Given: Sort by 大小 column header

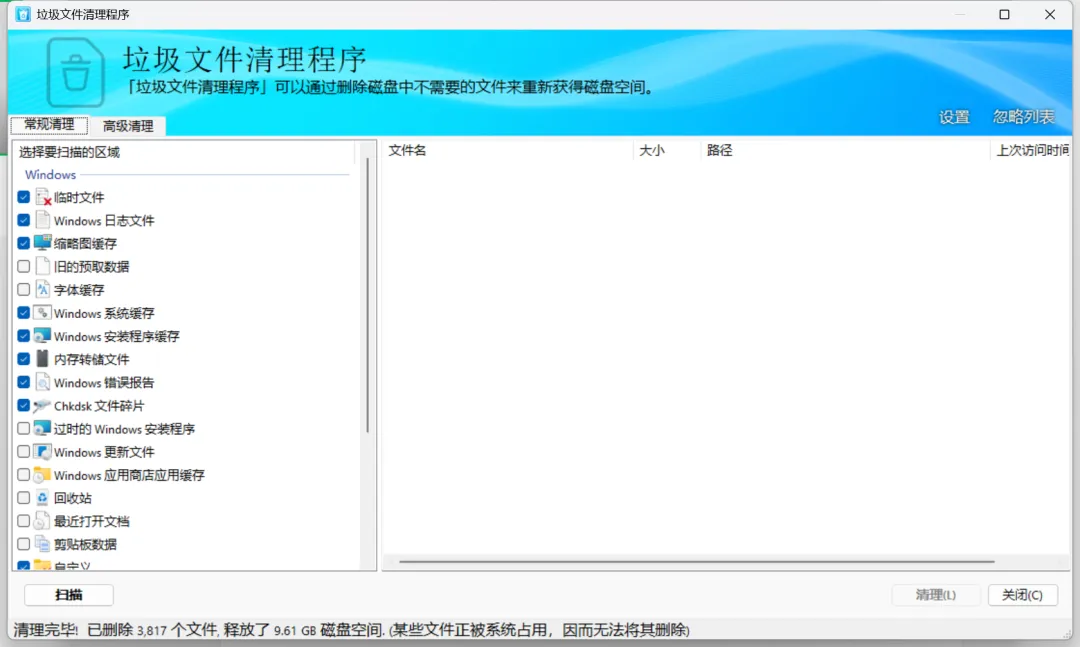Looking at the screenshot, I should [667, 150].
